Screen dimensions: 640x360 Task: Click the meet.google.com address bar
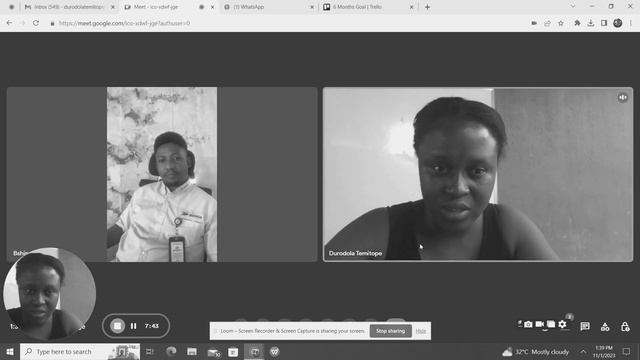click(286, 23)
